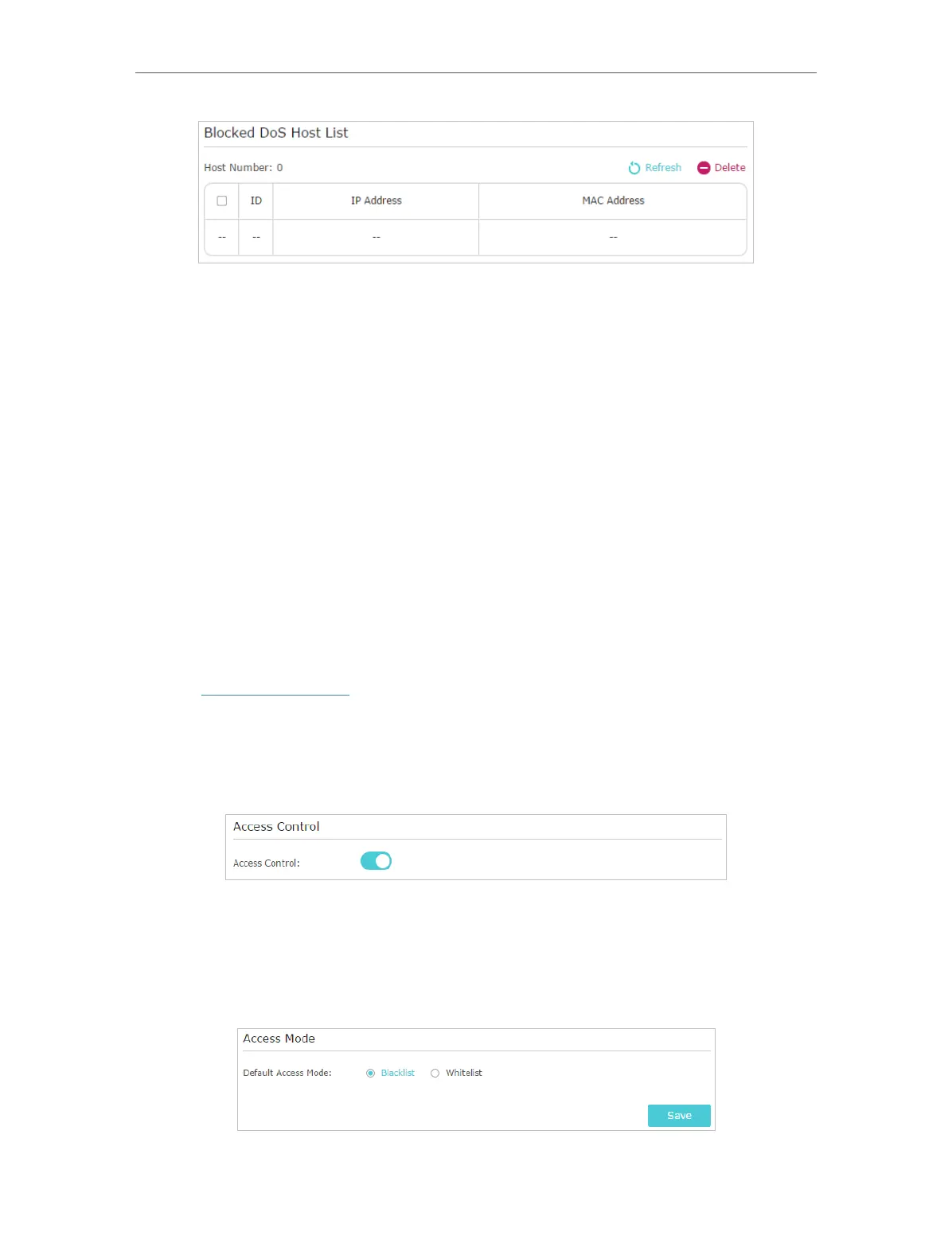
Task: Click the MAC Address column header
Action: (613, 201)
